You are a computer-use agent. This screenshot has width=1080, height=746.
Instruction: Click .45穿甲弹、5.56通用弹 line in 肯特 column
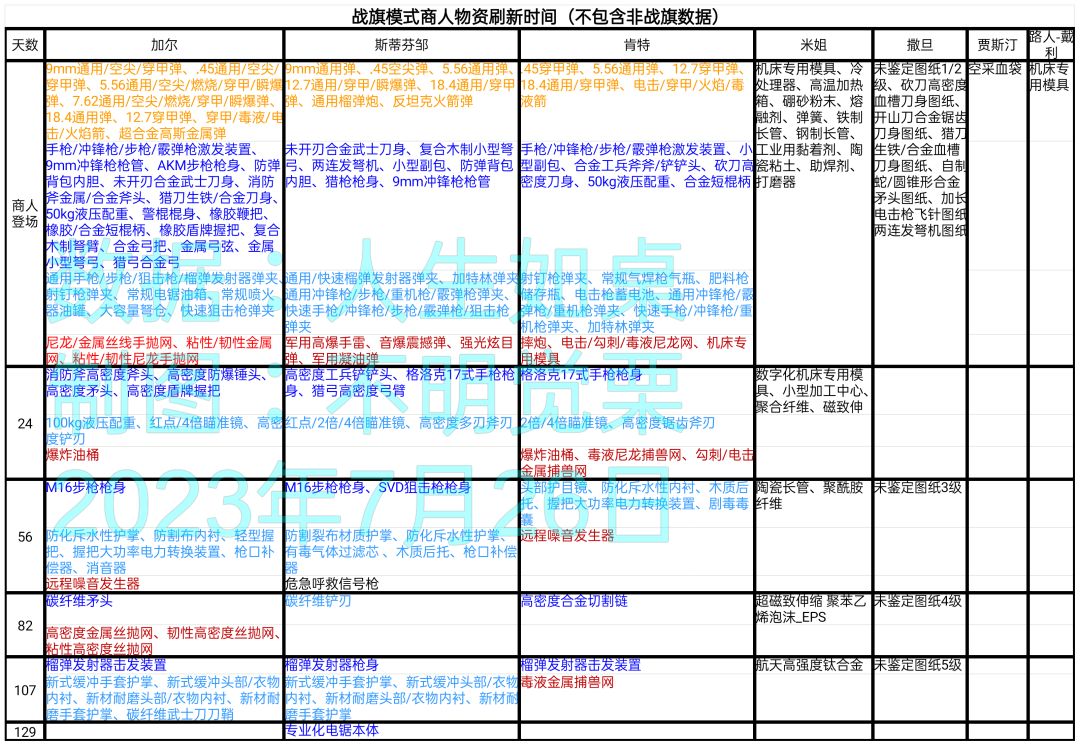[634, 69]
